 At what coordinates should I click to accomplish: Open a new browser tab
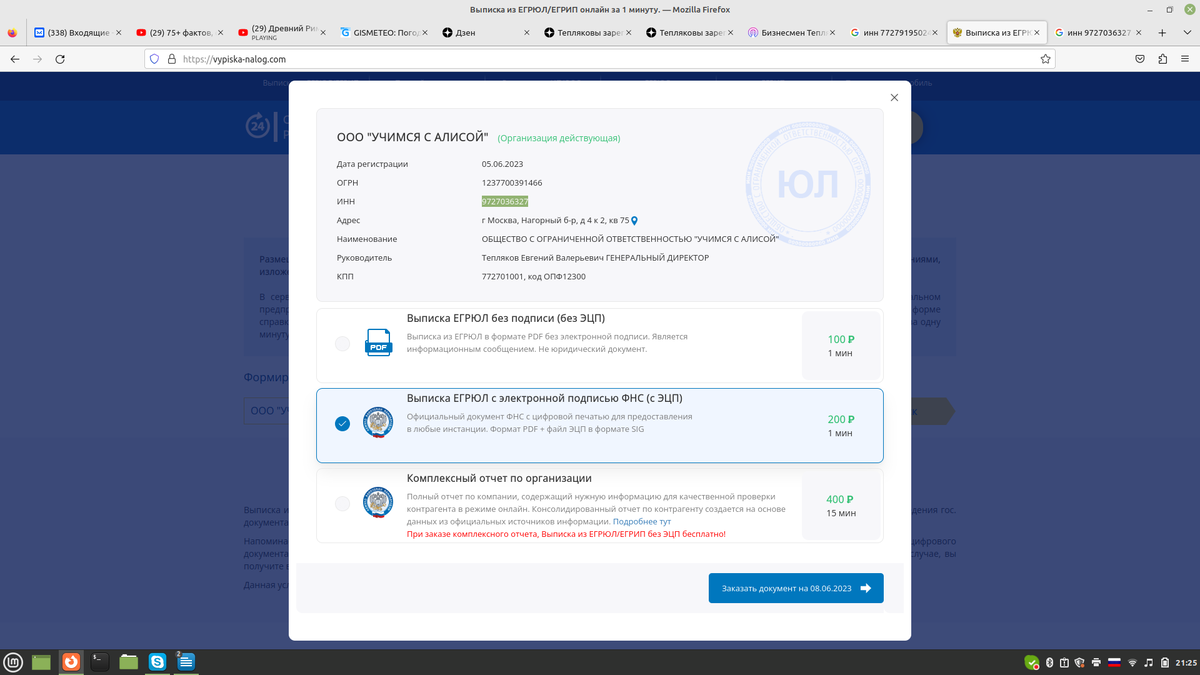tap(1162, 32)
